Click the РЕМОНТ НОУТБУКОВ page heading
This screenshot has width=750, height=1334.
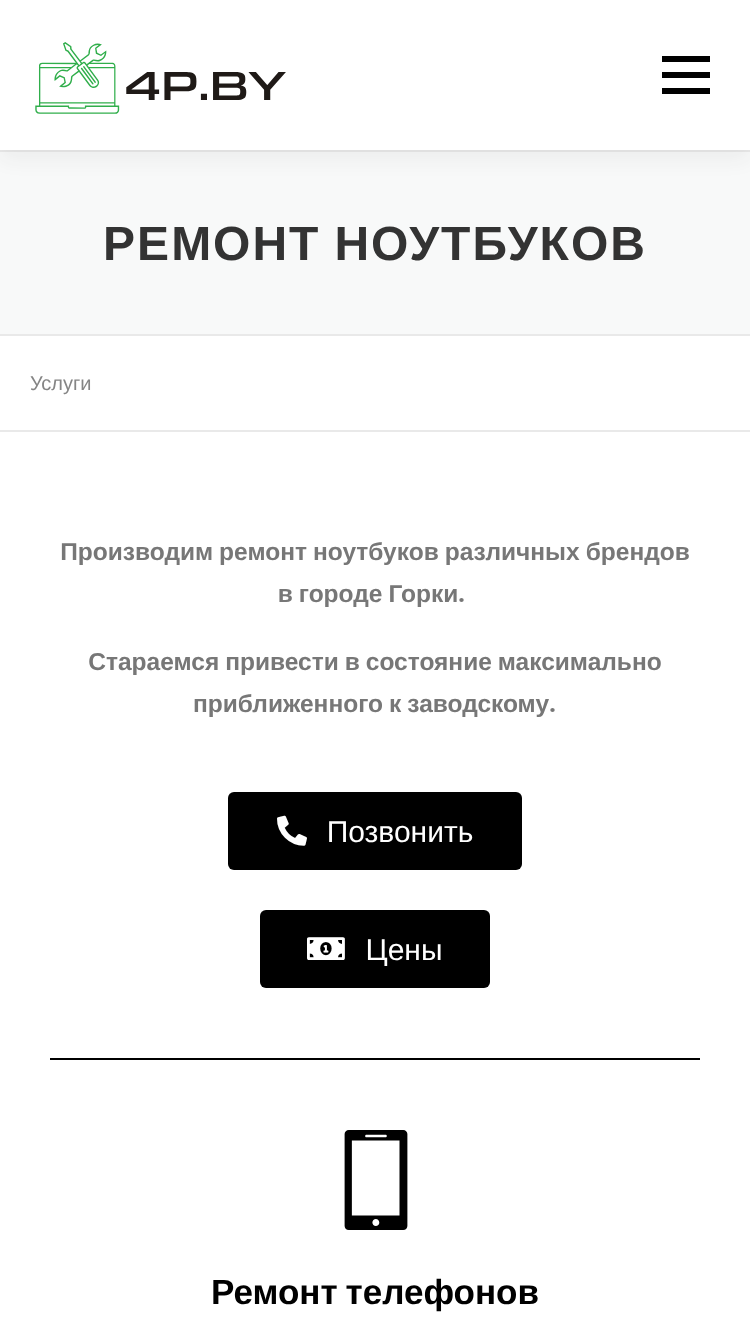tap(375, 244)
